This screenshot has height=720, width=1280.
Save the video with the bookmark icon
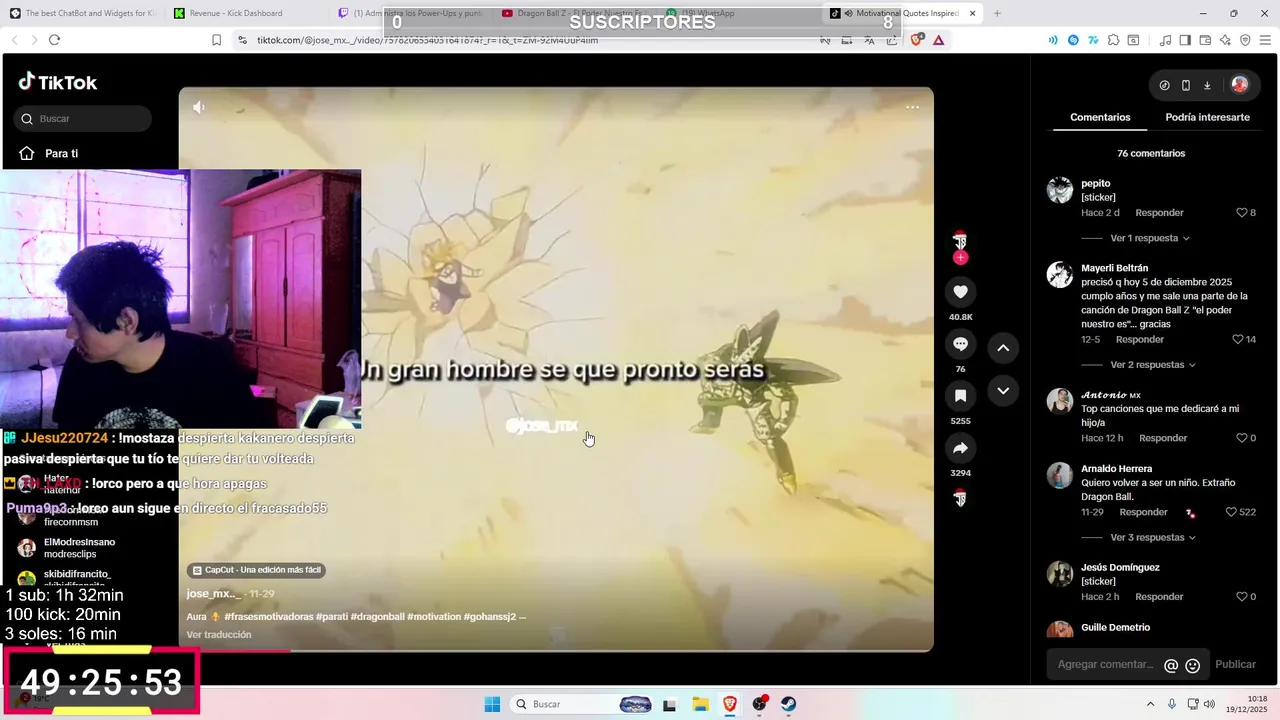pos(960,396)
